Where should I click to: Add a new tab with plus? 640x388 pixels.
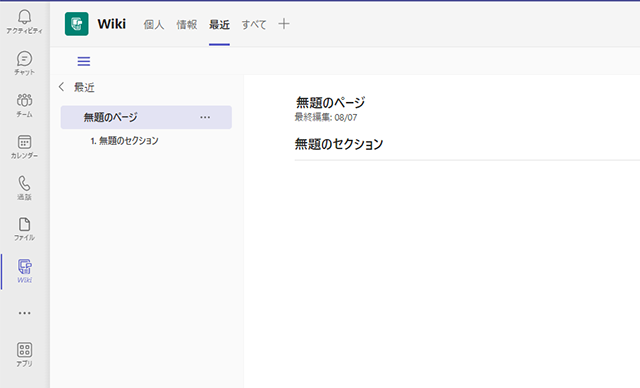point(284,24)
